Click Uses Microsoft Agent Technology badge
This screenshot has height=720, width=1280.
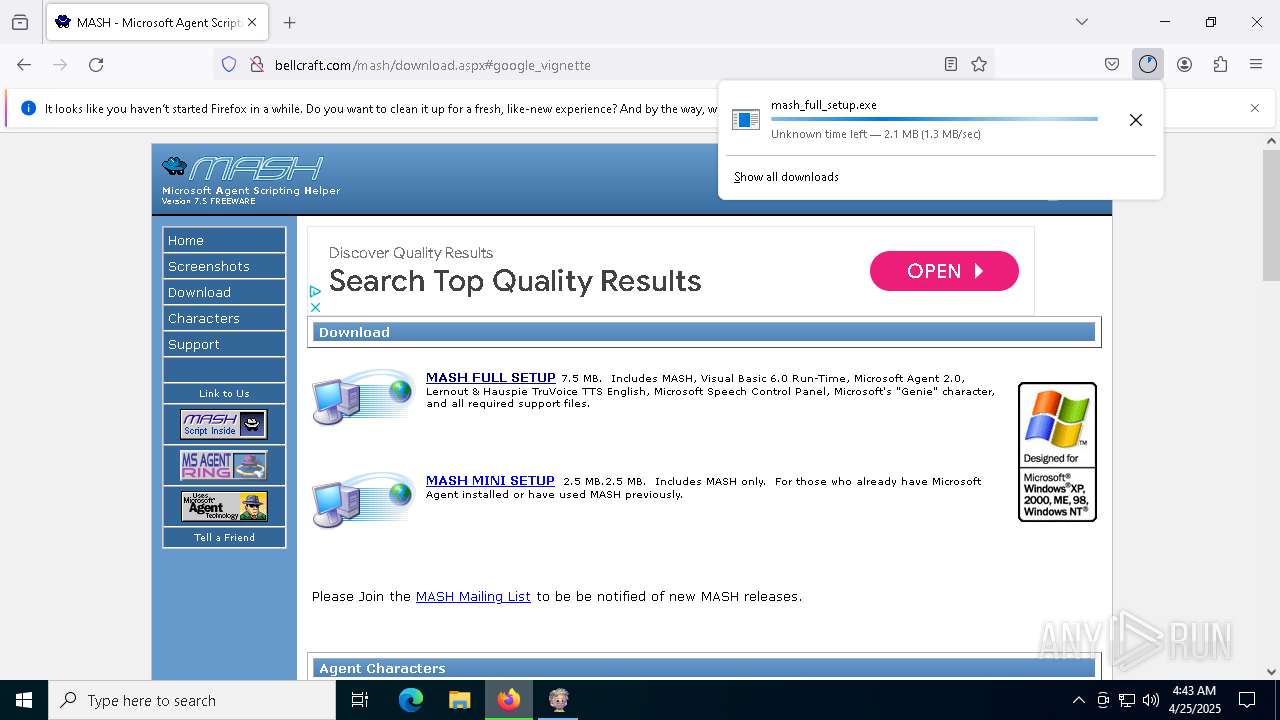[x=224, y=506]
